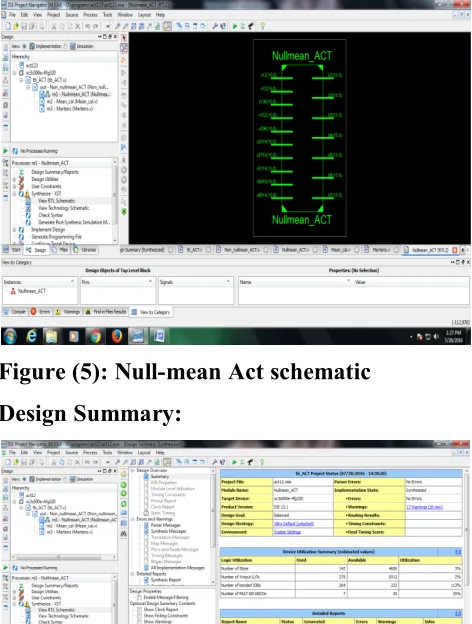Select Simulation view radio in upper ISE window
472x624 pixels.
[66, 46]
